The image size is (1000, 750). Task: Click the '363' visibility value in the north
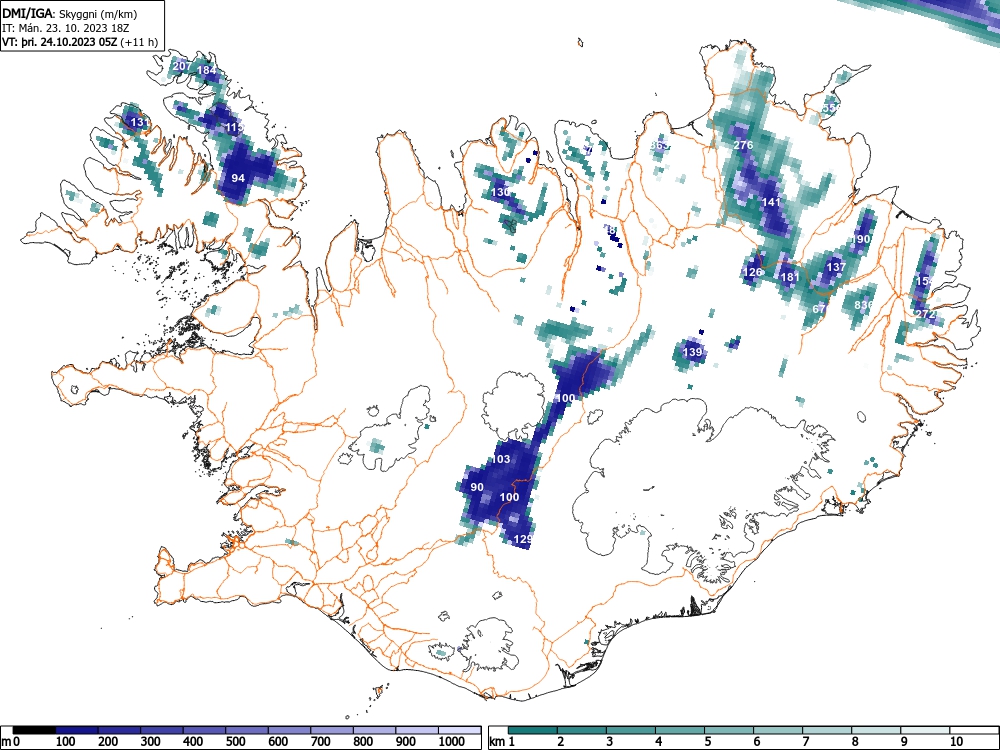659,145
